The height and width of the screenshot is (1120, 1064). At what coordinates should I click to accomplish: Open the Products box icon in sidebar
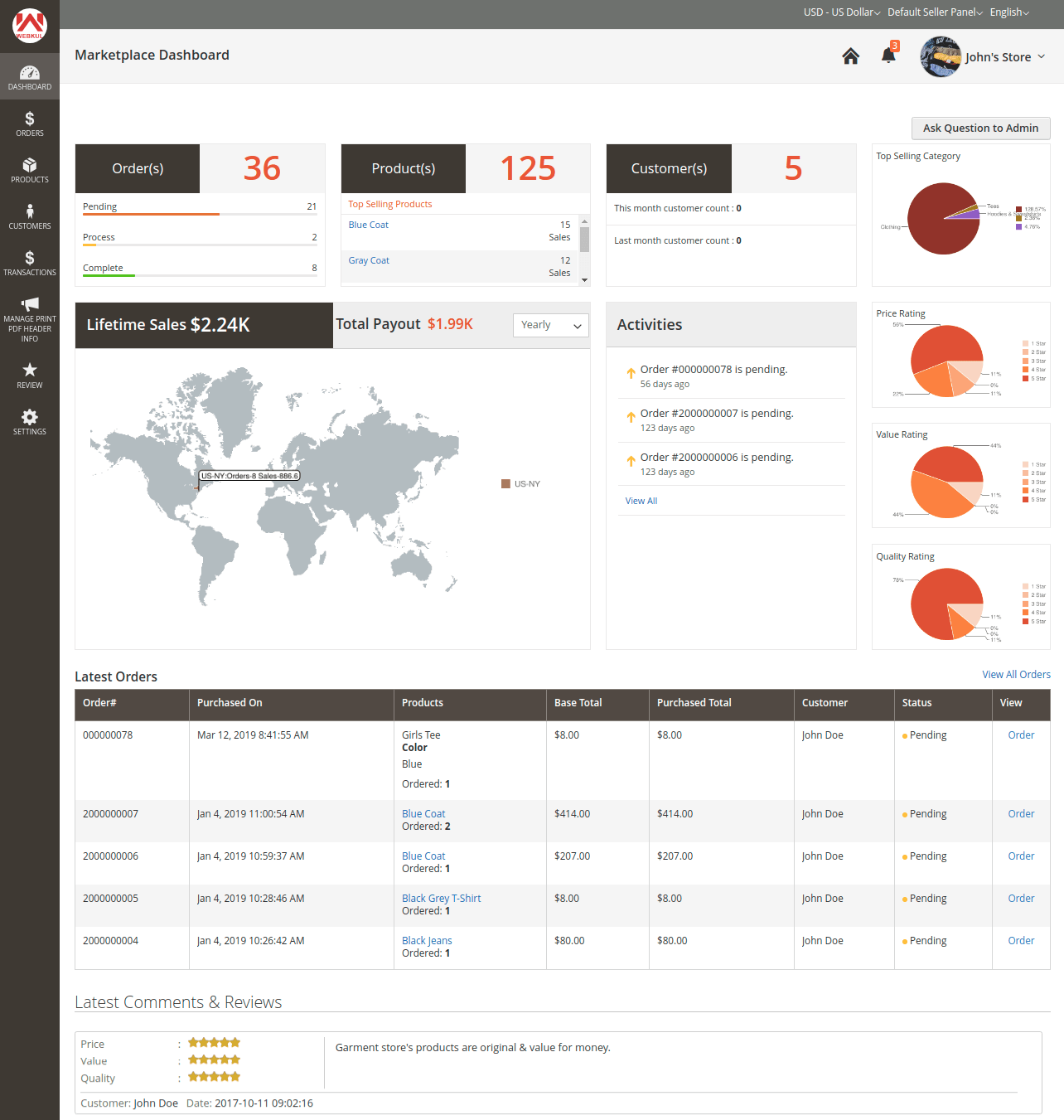coord(30,165)
